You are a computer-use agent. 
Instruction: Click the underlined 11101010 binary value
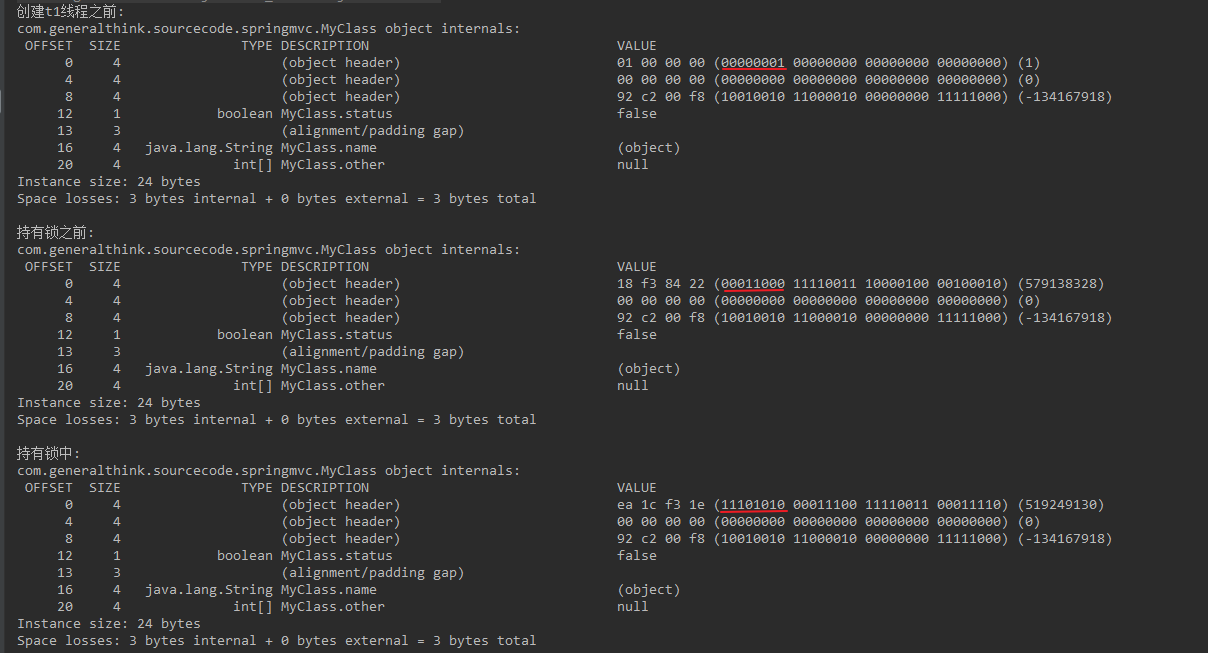click(753, 505)
